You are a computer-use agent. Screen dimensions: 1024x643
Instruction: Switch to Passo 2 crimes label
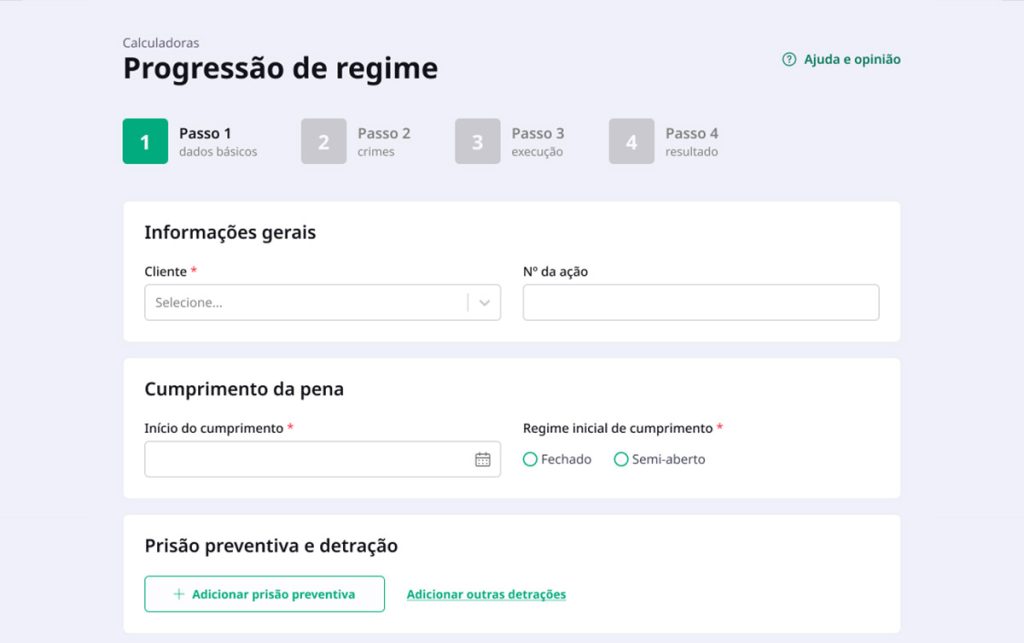(383, 142)
